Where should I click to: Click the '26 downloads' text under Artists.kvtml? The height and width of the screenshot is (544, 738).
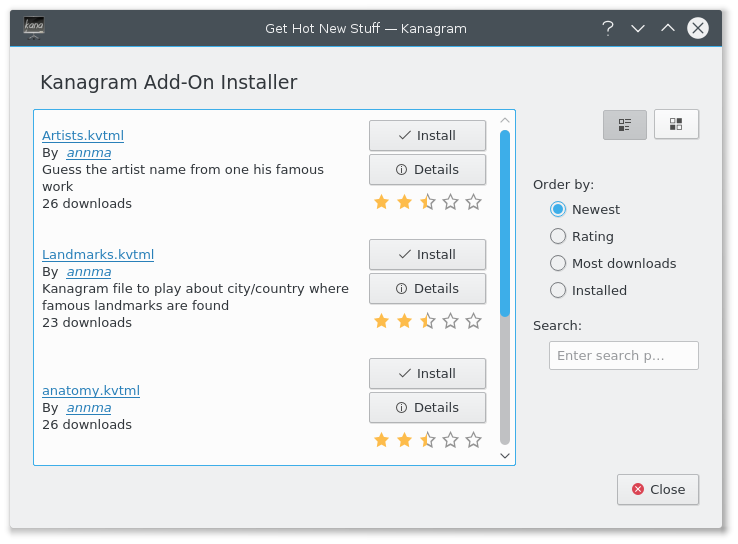pos(87,204)
